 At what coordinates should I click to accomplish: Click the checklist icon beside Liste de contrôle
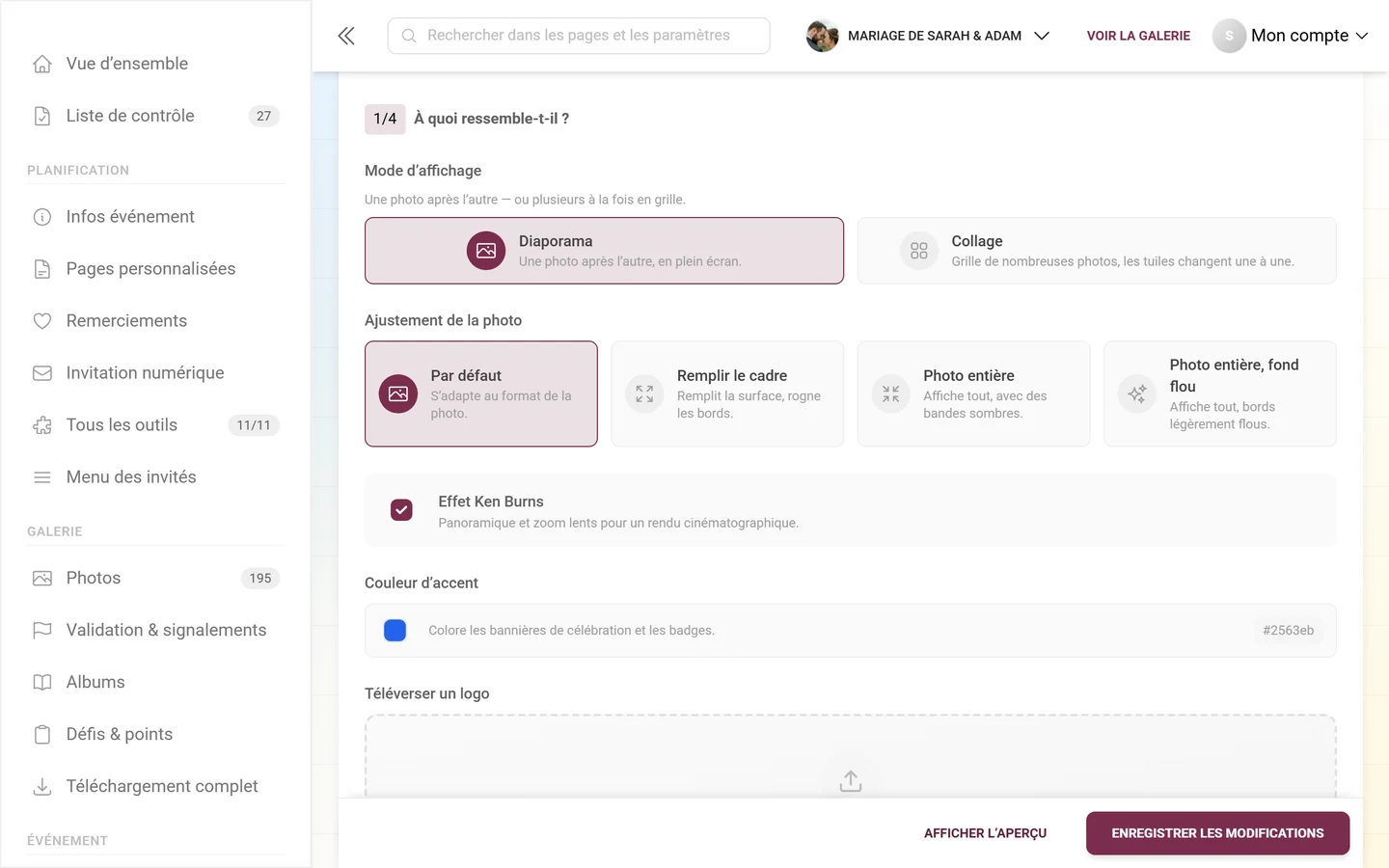click(x=42, y=116)
